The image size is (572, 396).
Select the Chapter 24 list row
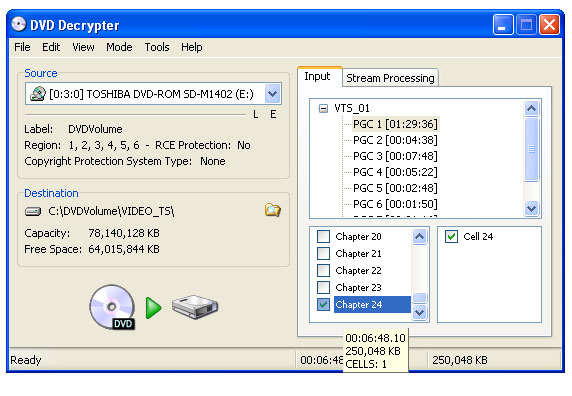[x=372, y=304]
